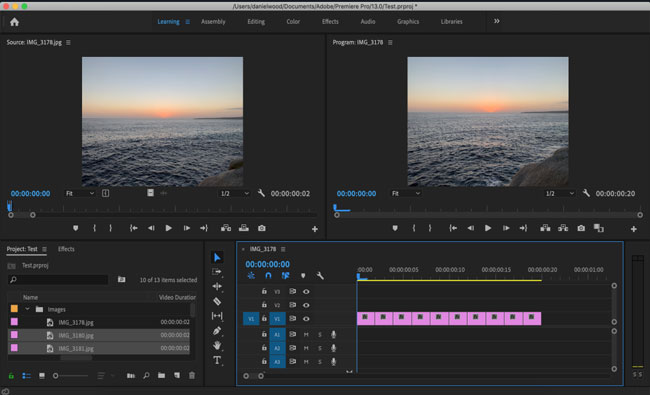Play in Source monitor

click(x=168, y=228)
